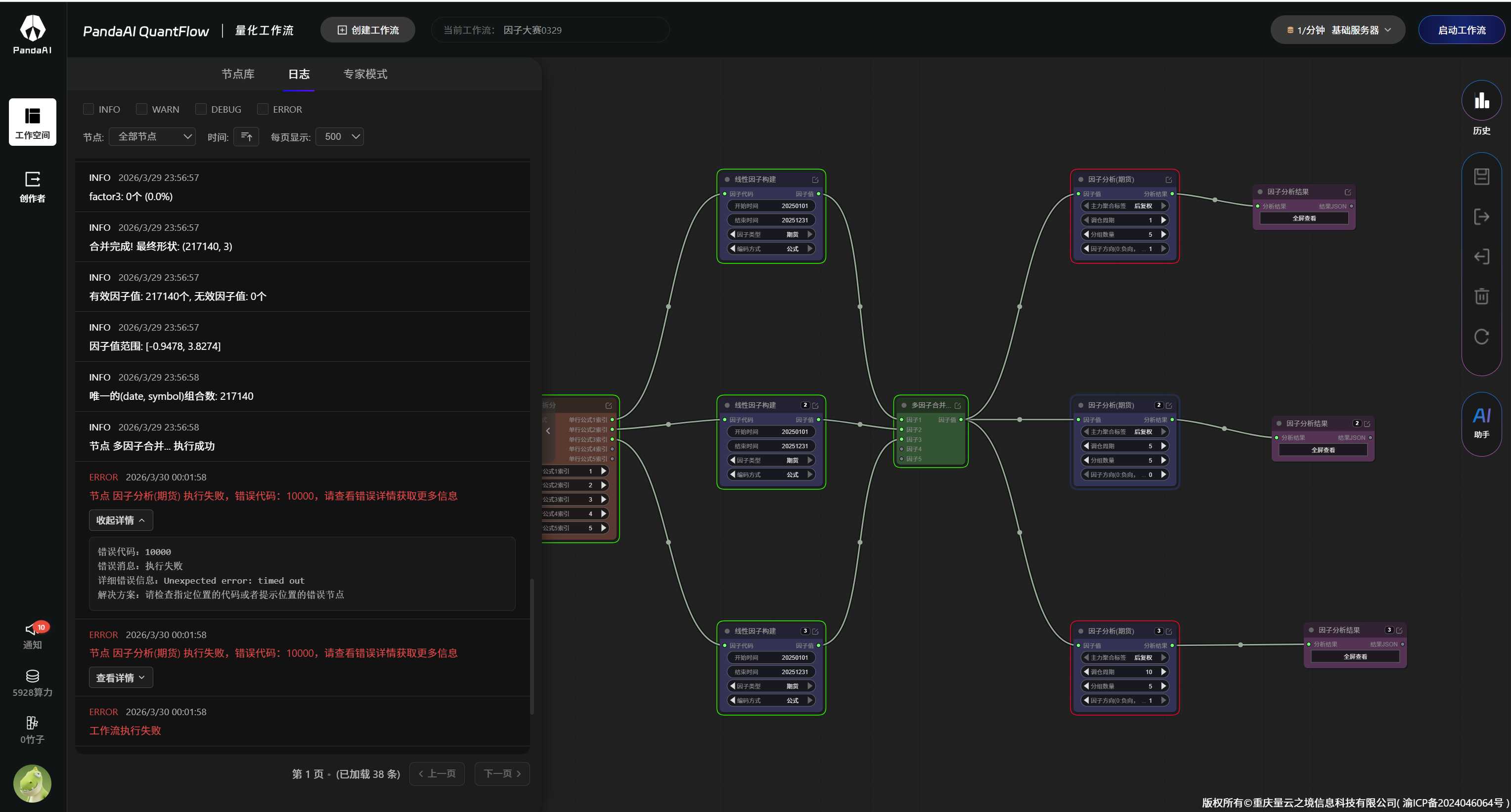Open the node filter dropdown
This screenshot has height=812, width=1511.
[152, 136]
